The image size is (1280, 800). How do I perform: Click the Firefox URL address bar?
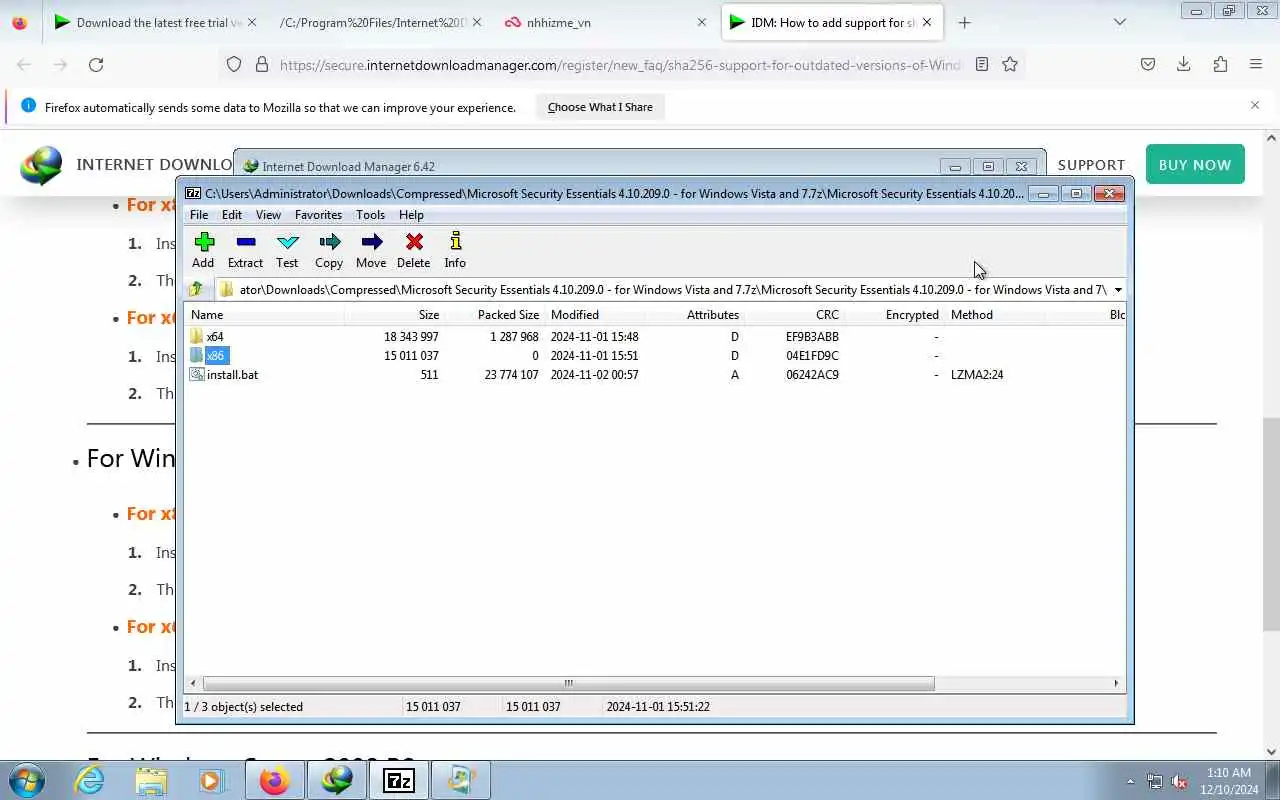coord(618,64)
